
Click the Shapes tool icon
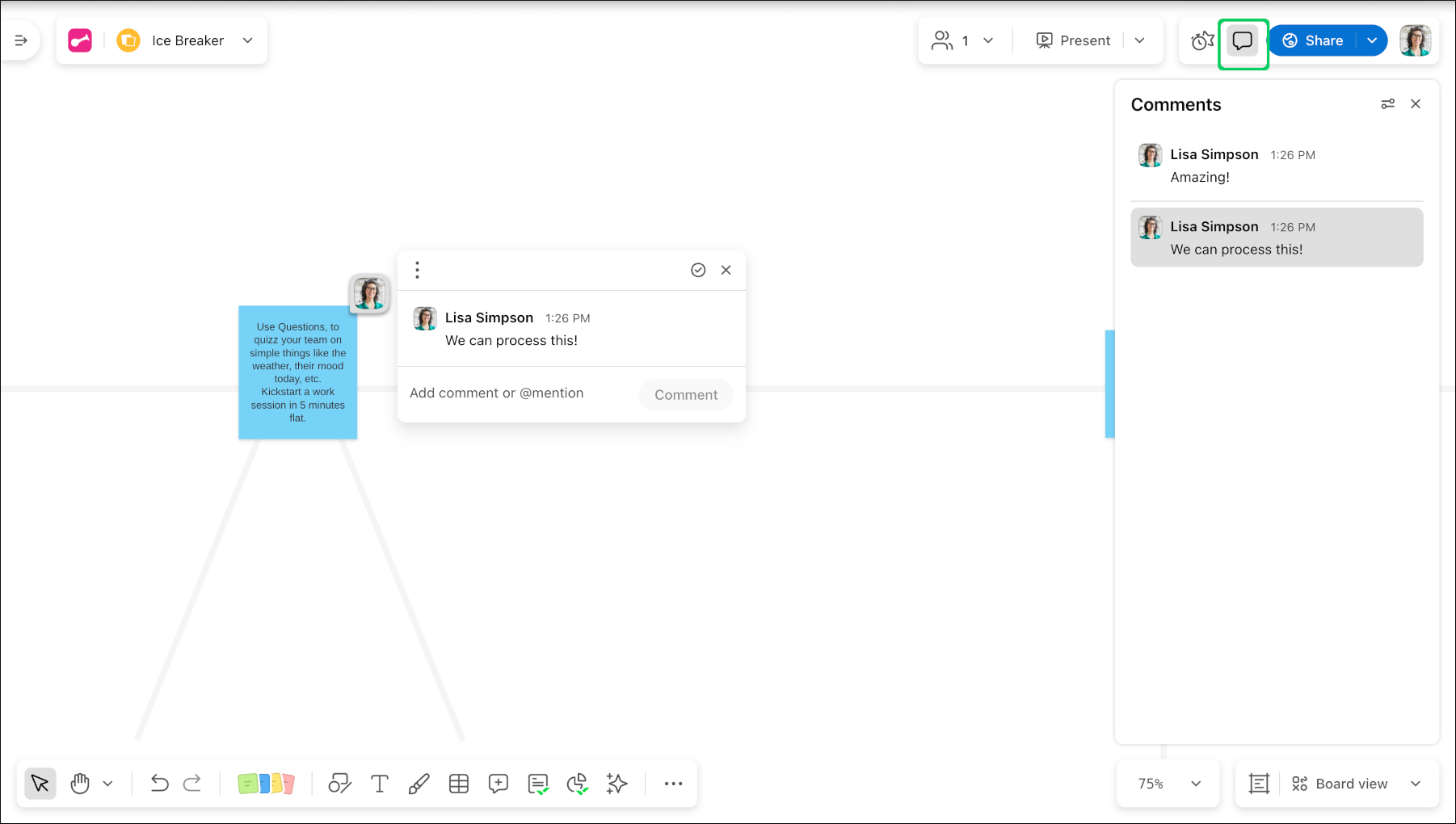(339, 784)
